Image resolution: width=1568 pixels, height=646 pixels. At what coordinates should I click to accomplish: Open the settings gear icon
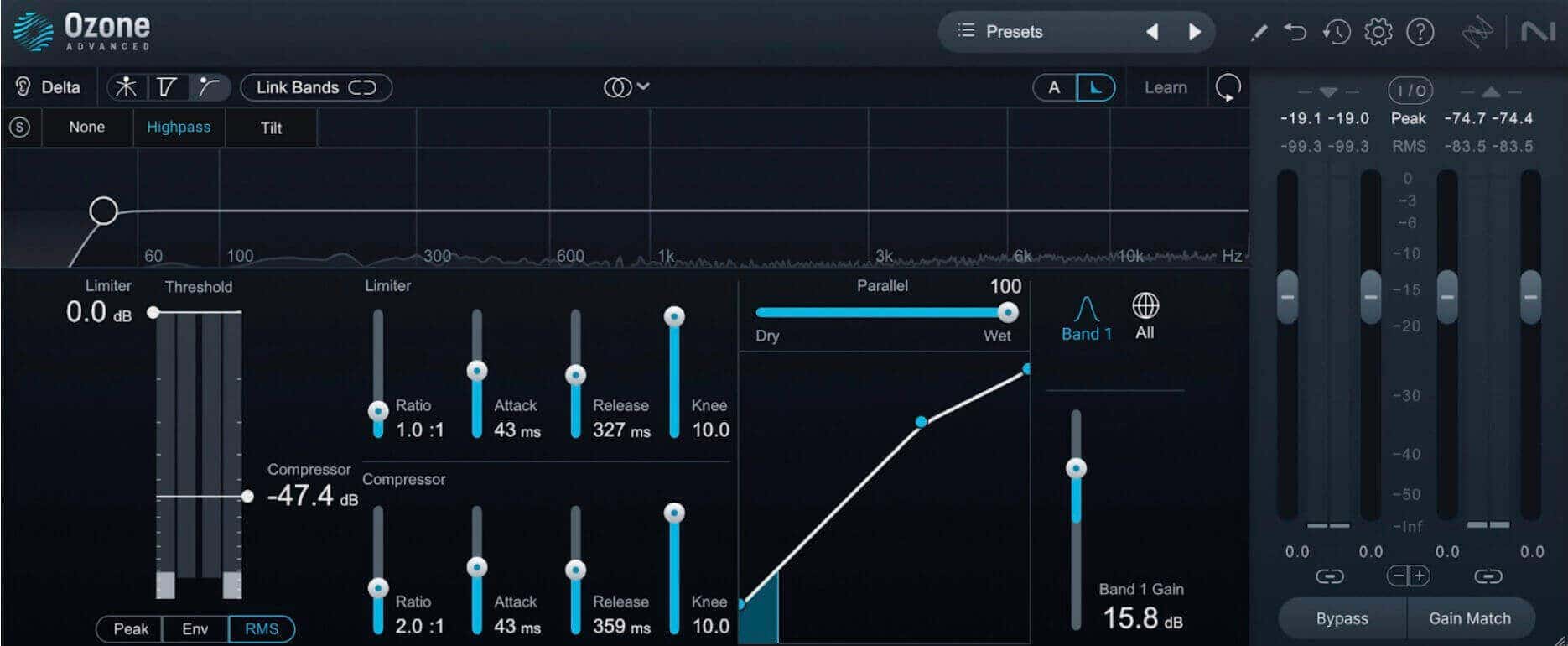click(x=1378, y=32)
